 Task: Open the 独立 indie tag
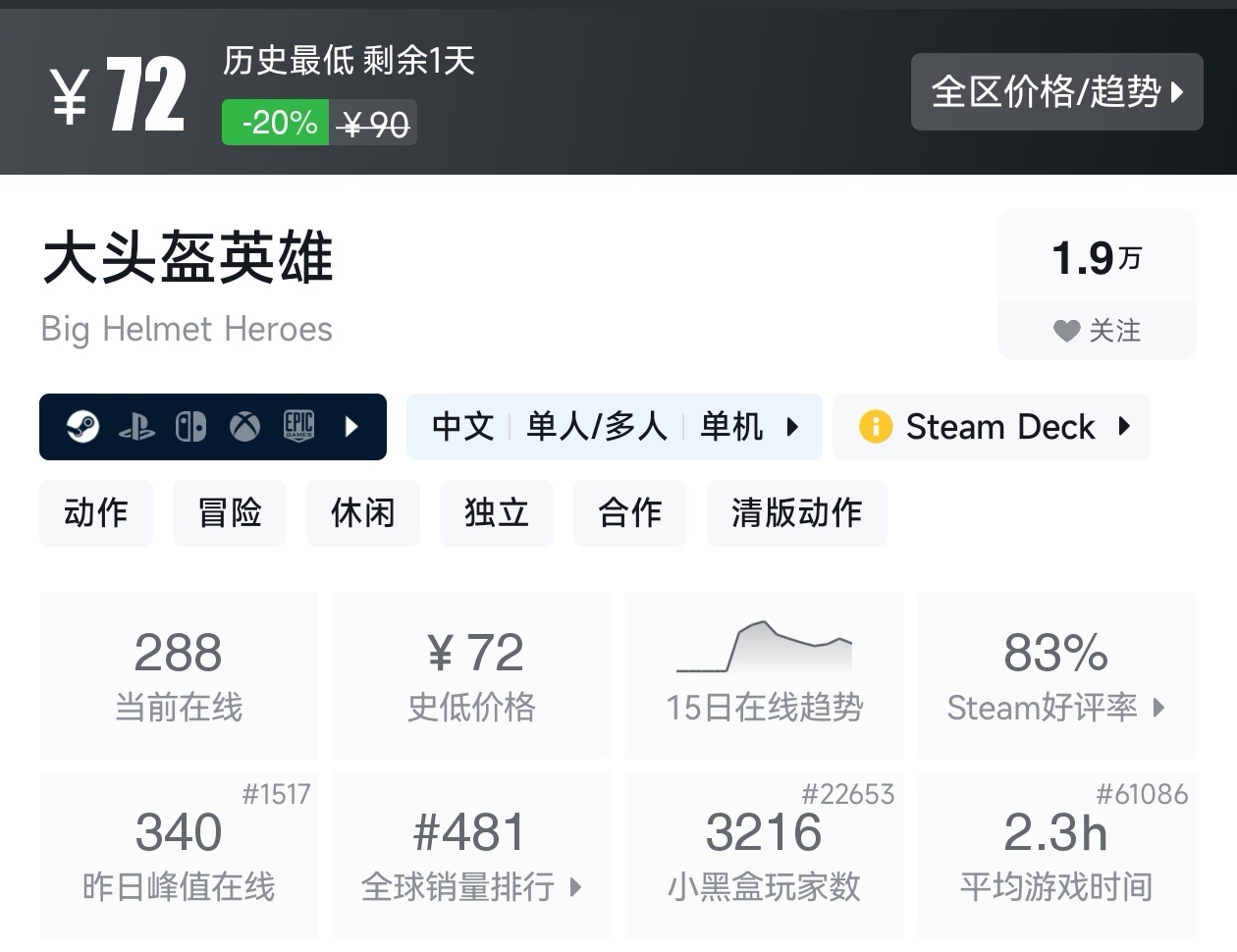(x=497, y=513)
